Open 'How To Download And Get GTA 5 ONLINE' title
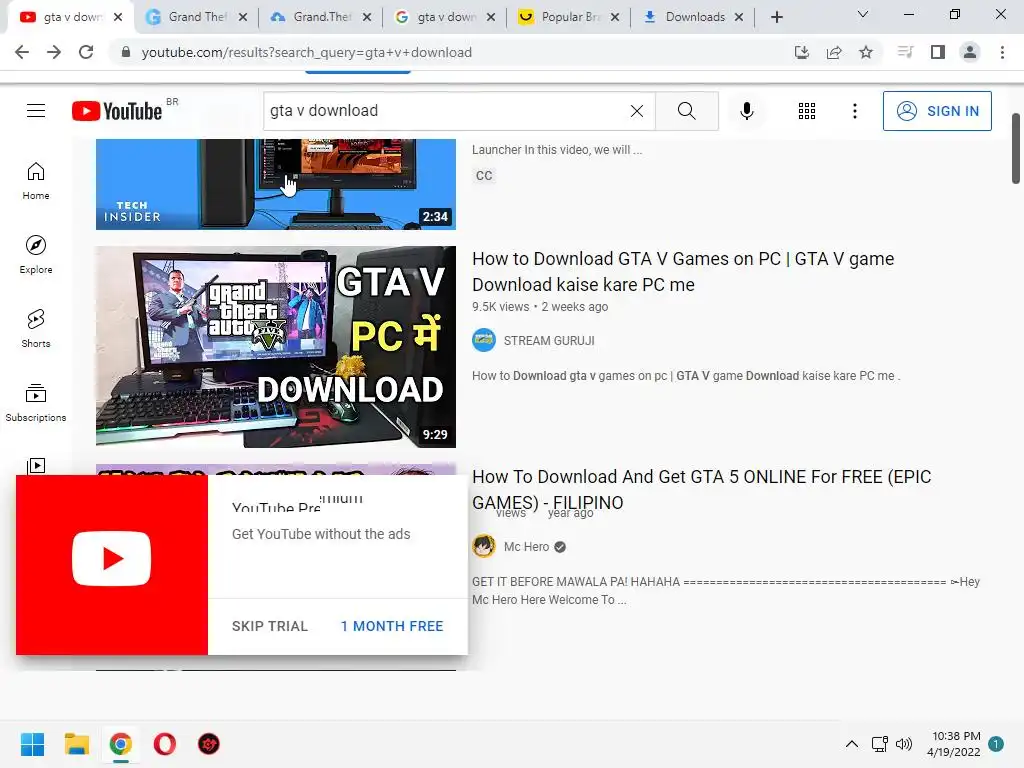The image size is (1024, 768). point(701,489)
